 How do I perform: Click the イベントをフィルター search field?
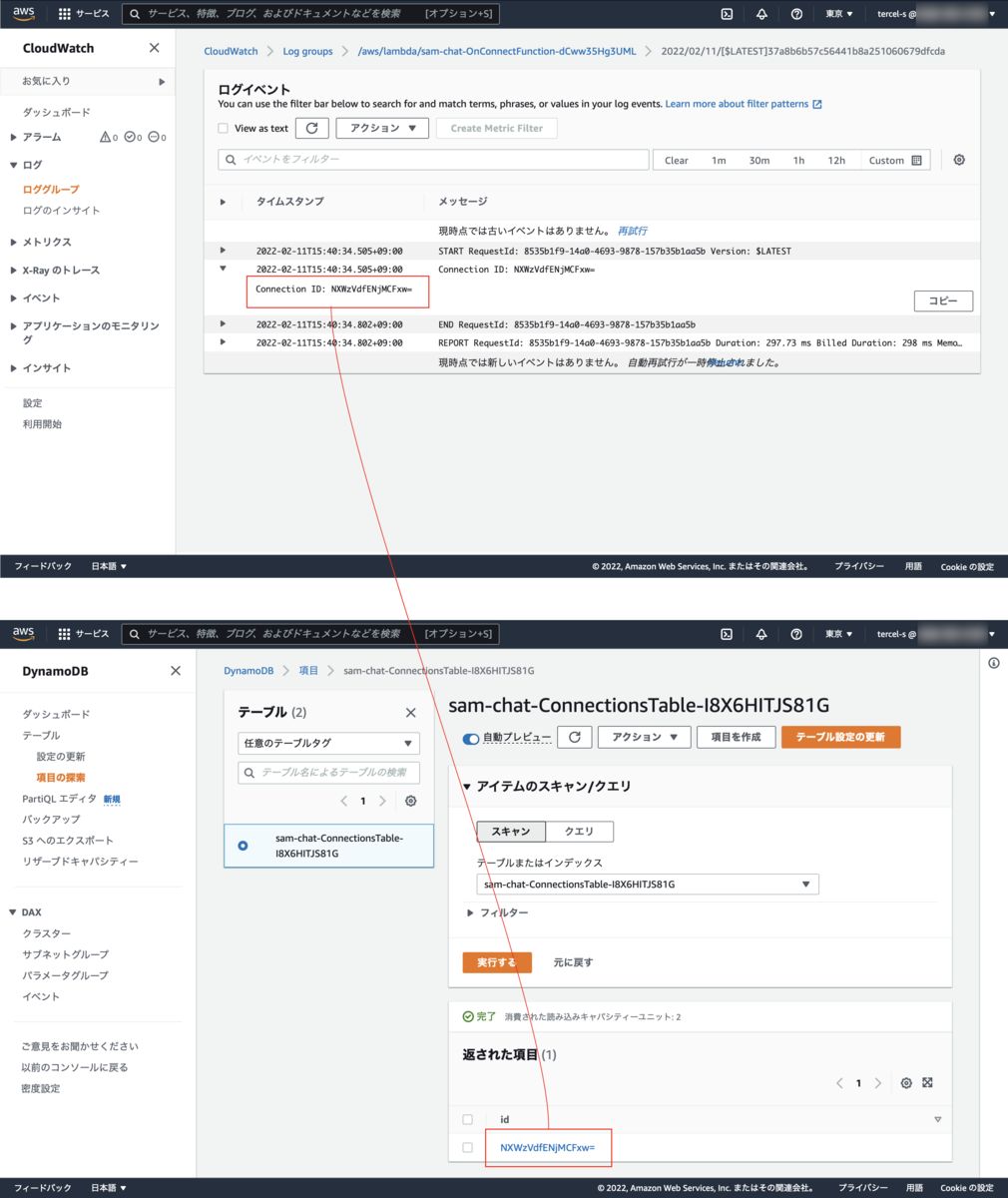pos(433,160)
